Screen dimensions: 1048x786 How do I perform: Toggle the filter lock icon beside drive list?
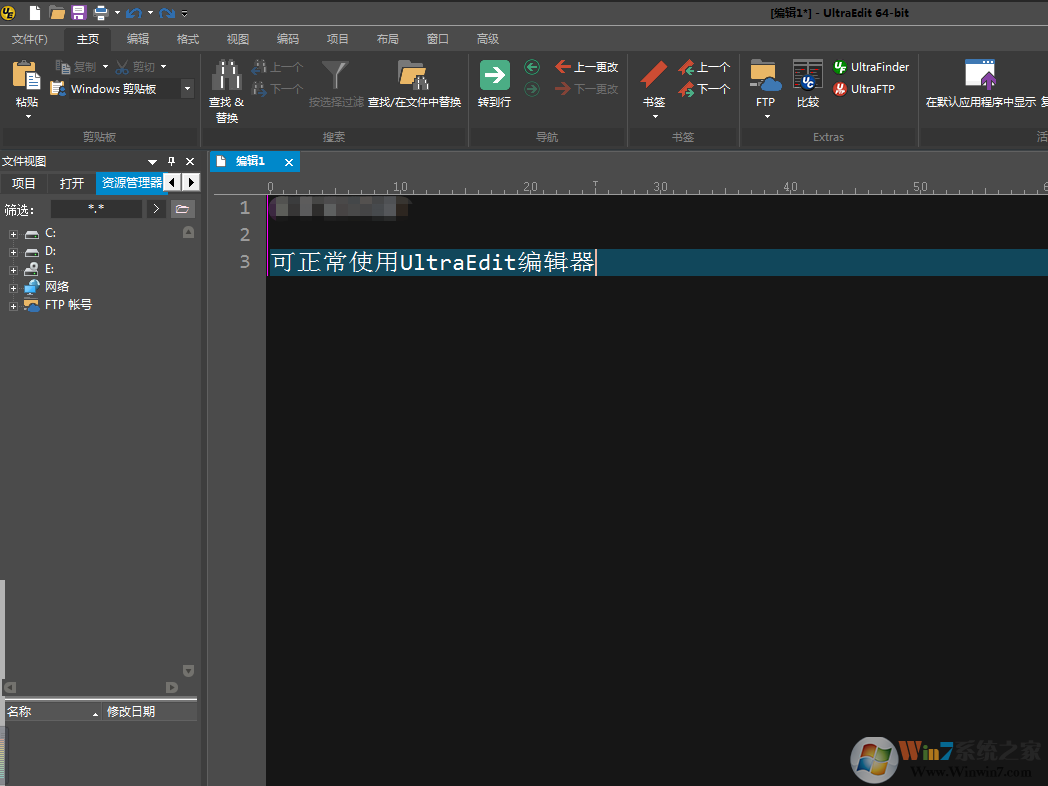pyautogui.click(x=188, y=231)
